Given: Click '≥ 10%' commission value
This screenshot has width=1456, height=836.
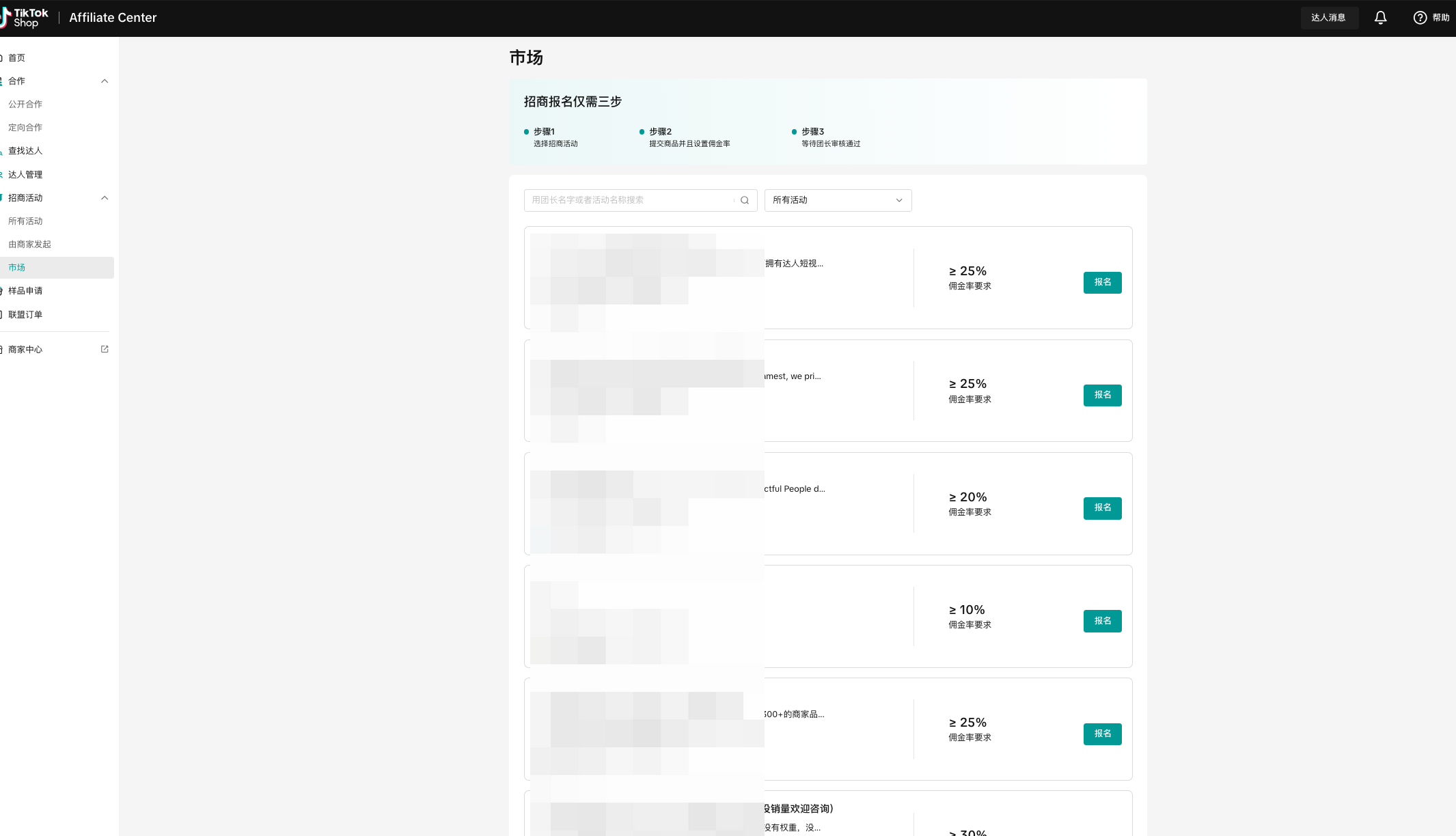Looking at the screenshot, I should click(x=967, y=610).
